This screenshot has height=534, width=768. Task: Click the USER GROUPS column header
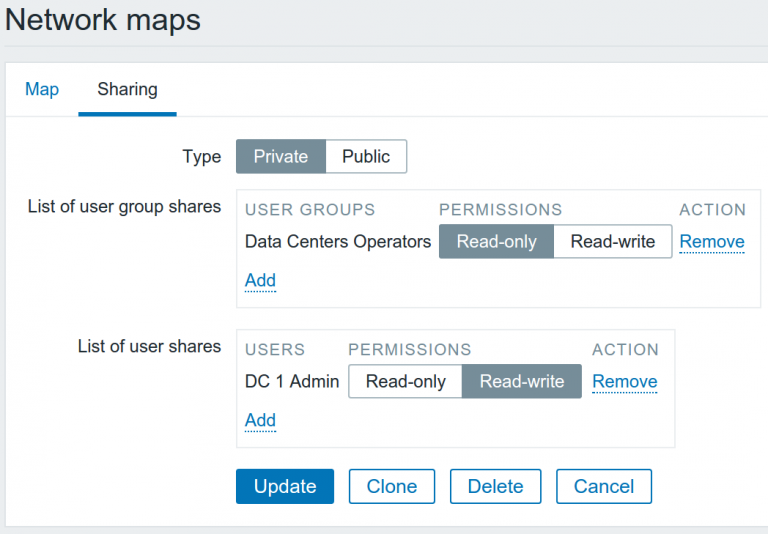[x=310, y=210]
